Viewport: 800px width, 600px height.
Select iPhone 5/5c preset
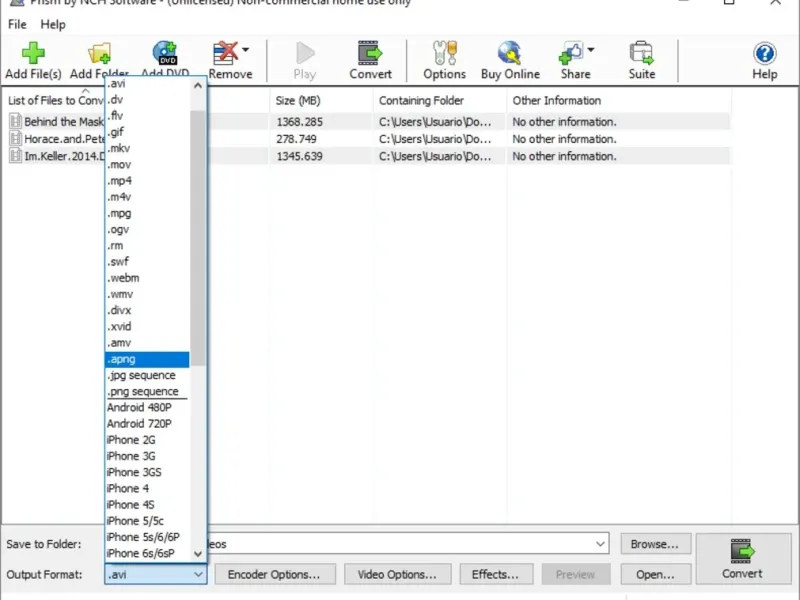click(147, 521)
